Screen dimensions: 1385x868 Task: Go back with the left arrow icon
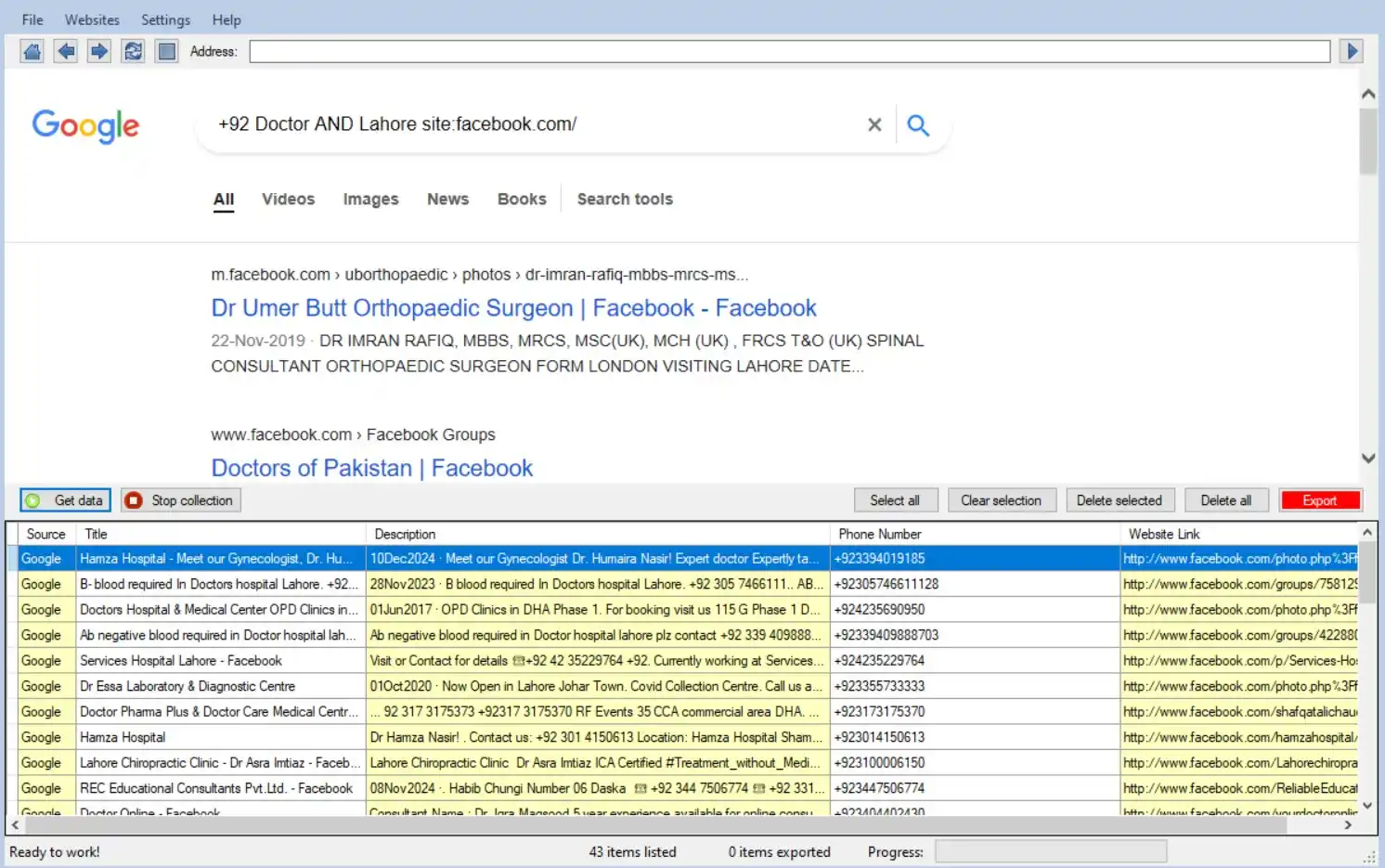(66, 51)
